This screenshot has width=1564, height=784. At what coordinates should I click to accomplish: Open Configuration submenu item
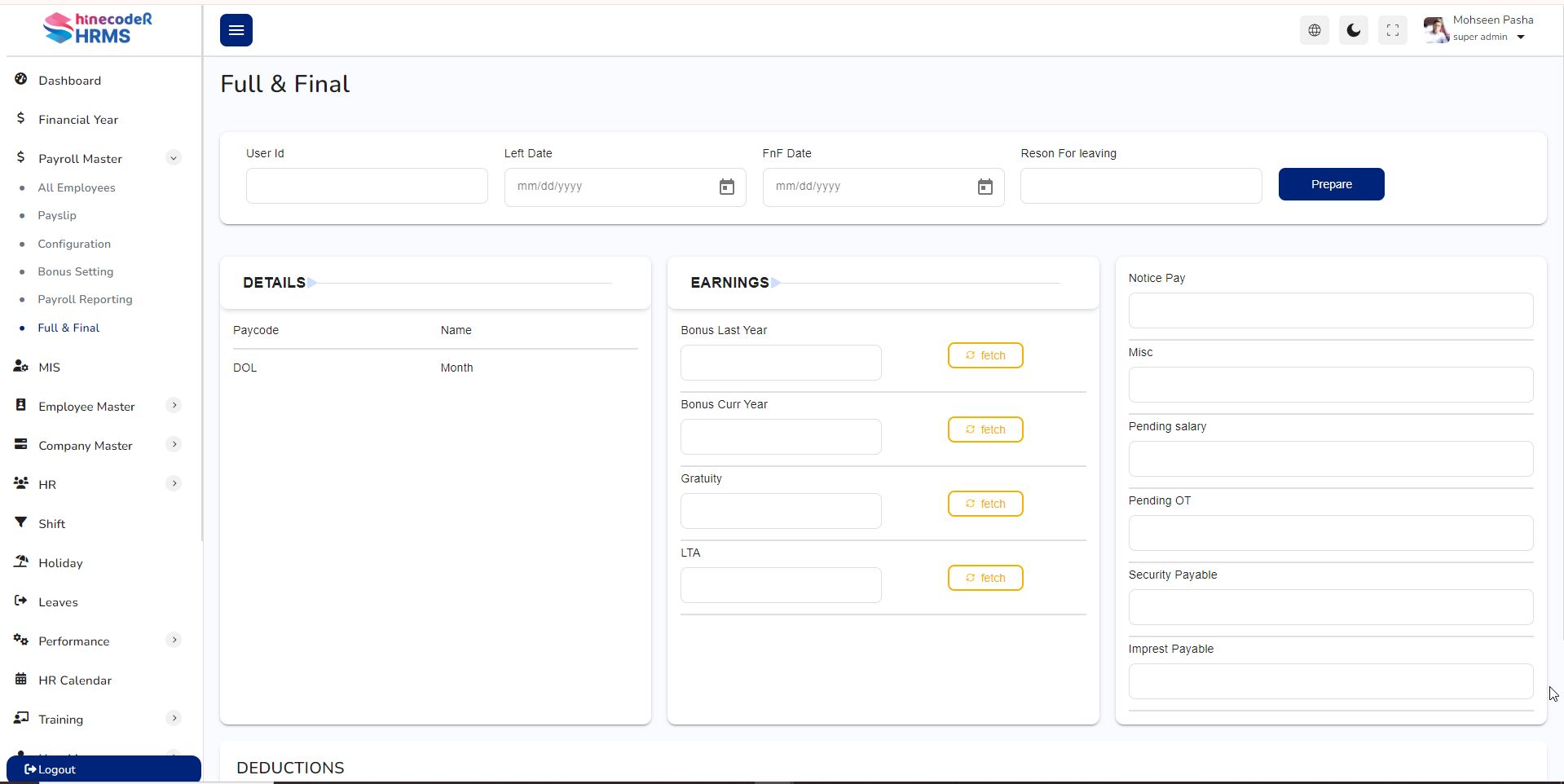tap(74, 244)
